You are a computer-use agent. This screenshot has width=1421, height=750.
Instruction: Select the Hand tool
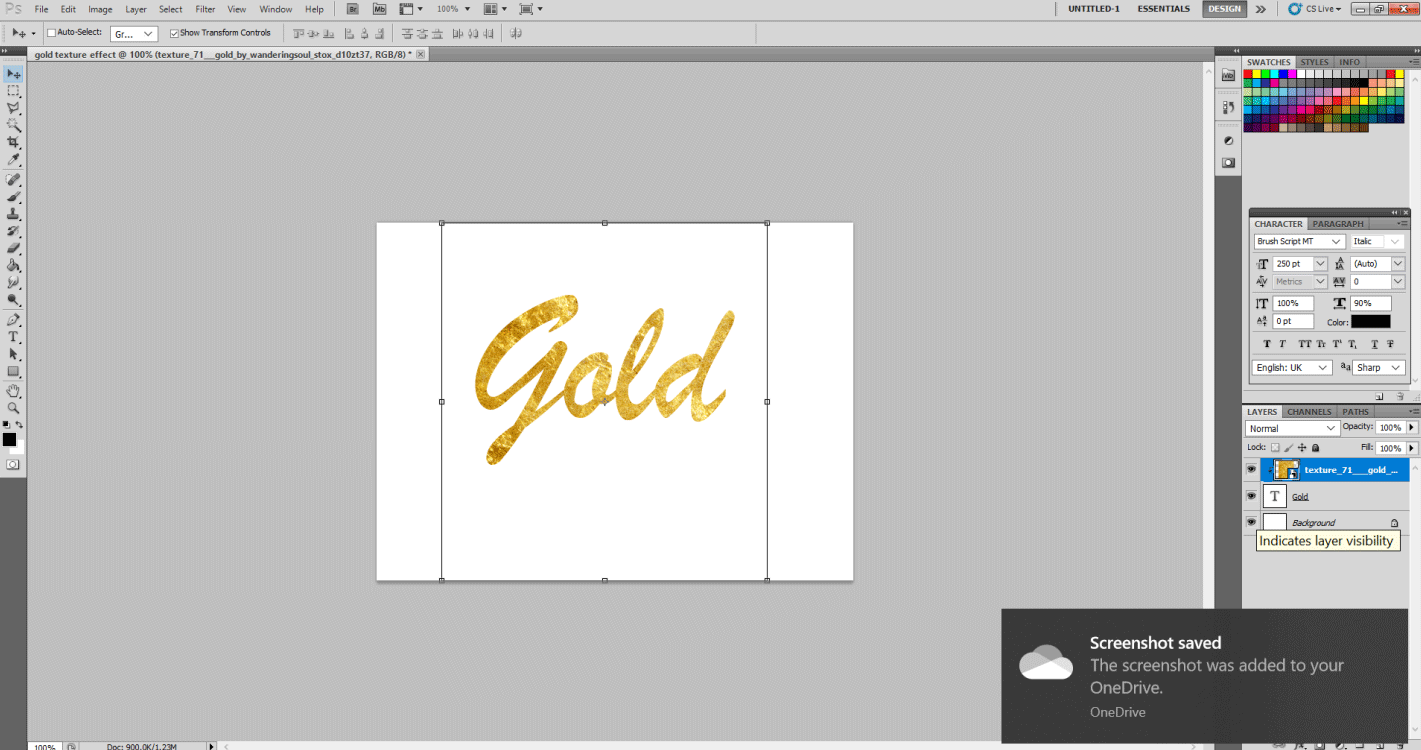pyautogui.click(x=14, y=390)
